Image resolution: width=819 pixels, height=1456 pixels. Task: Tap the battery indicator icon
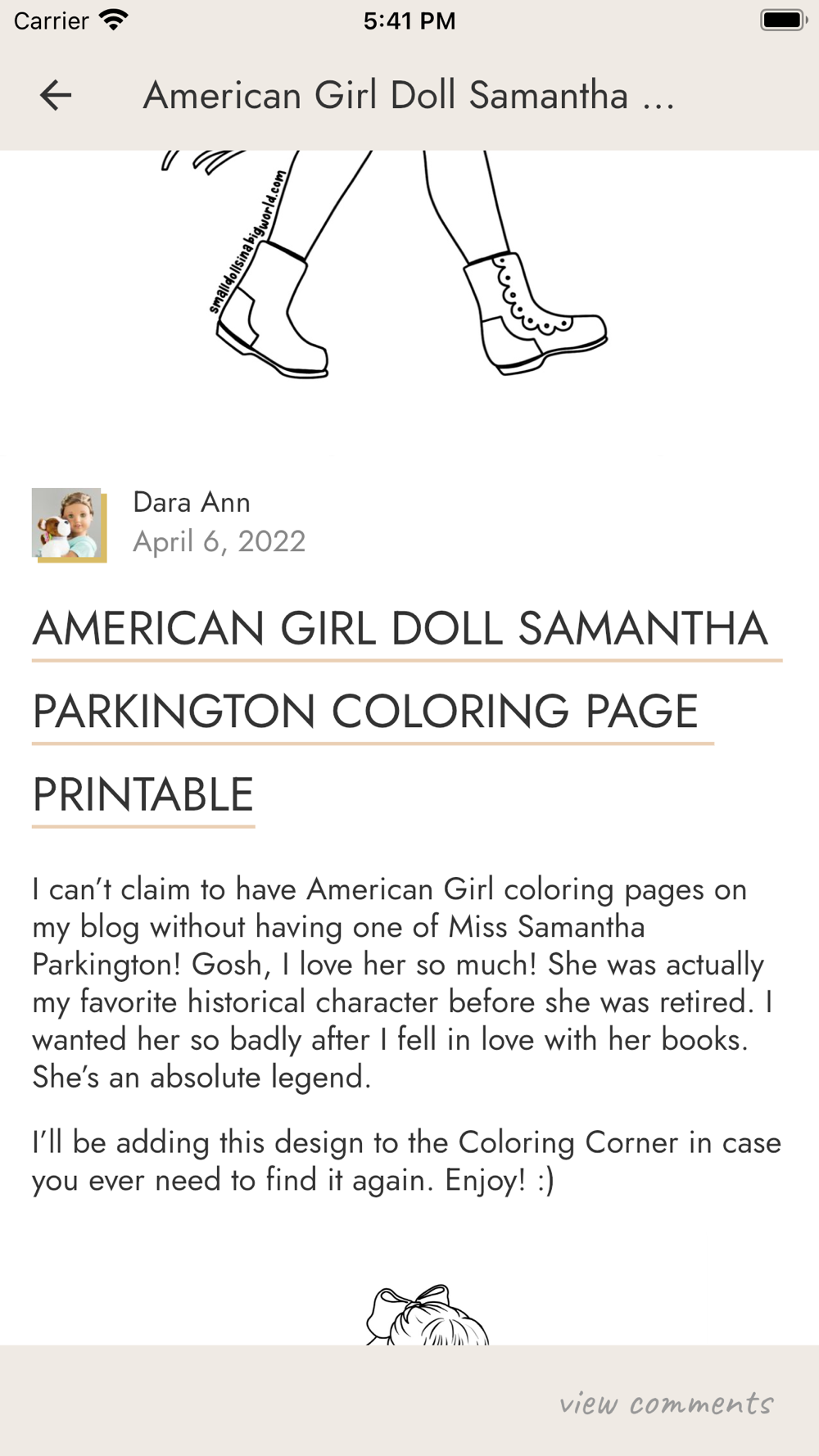click(x=782, y=20)
